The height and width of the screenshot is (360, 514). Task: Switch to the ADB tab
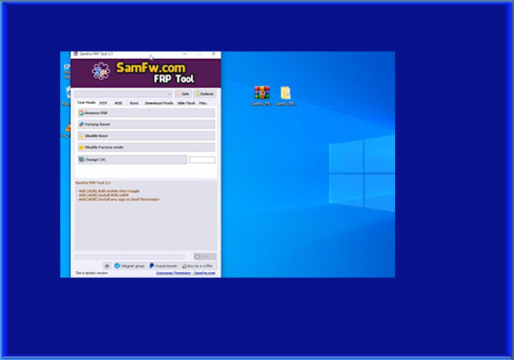point(118,103)
